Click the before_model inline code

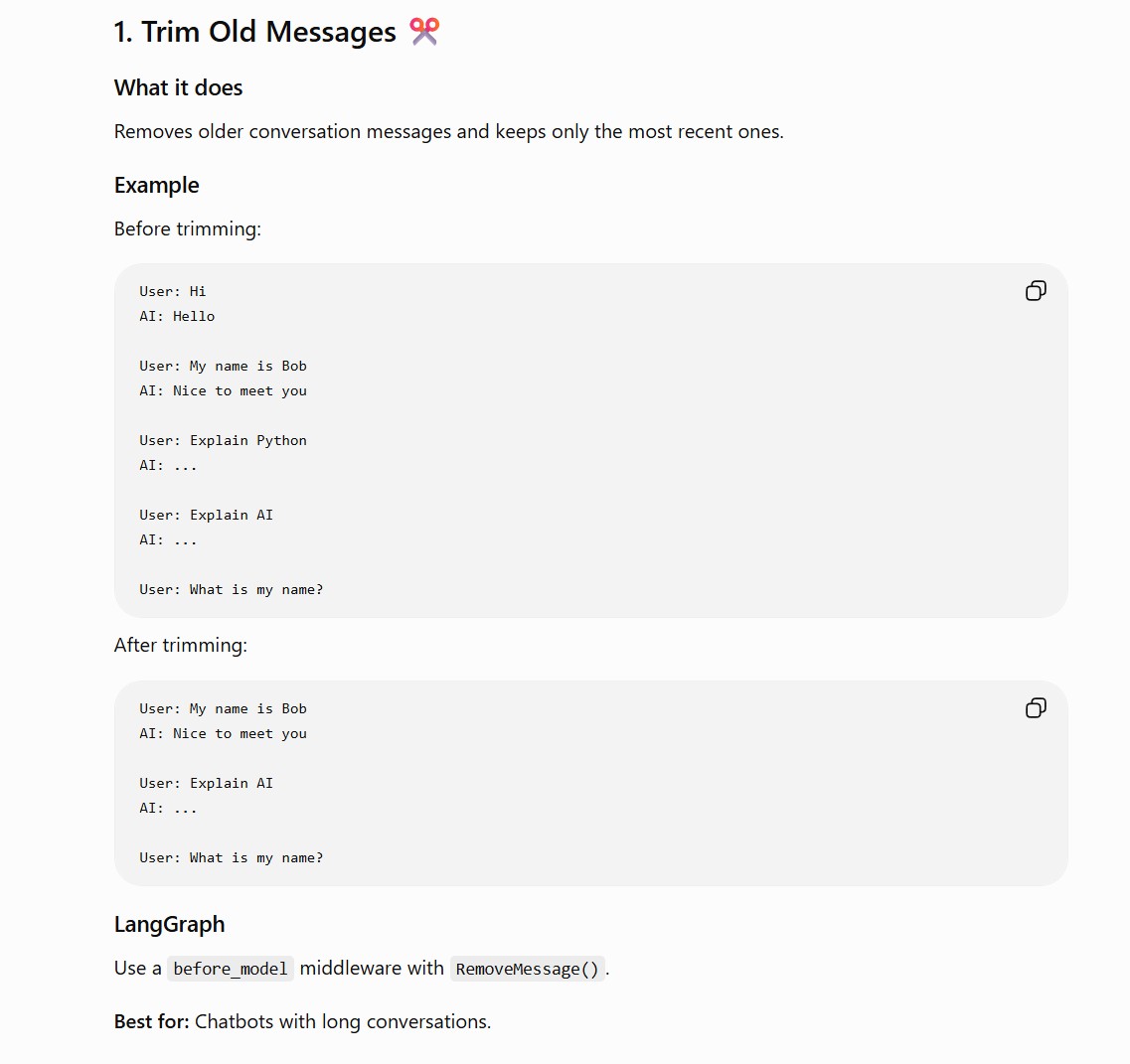230,969
